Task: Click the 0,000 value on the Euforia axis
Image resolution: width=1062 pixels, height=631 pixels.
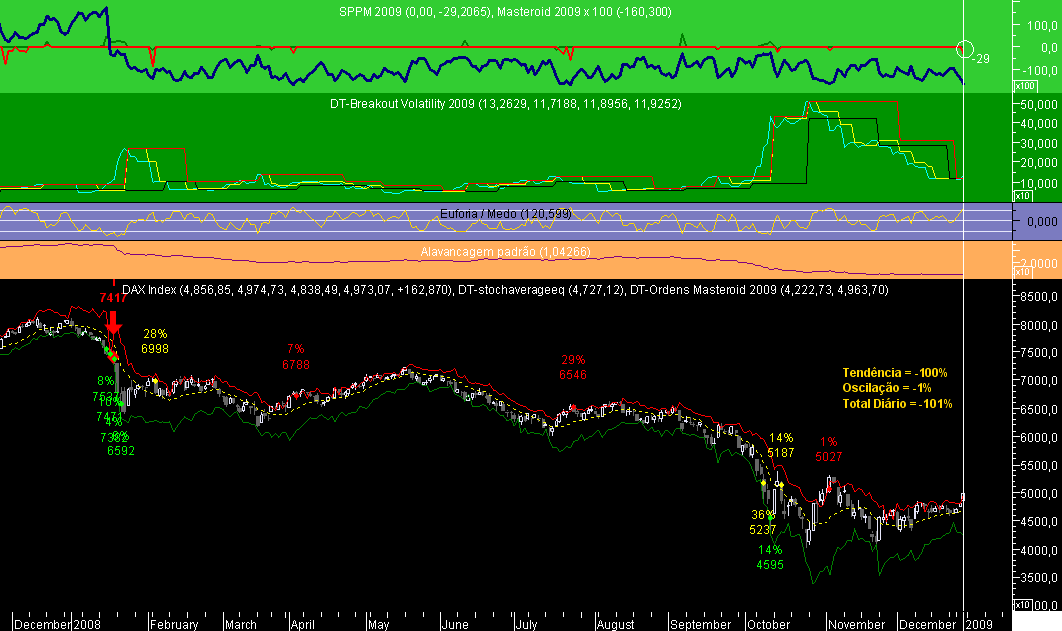Action: click(1042, 221)
